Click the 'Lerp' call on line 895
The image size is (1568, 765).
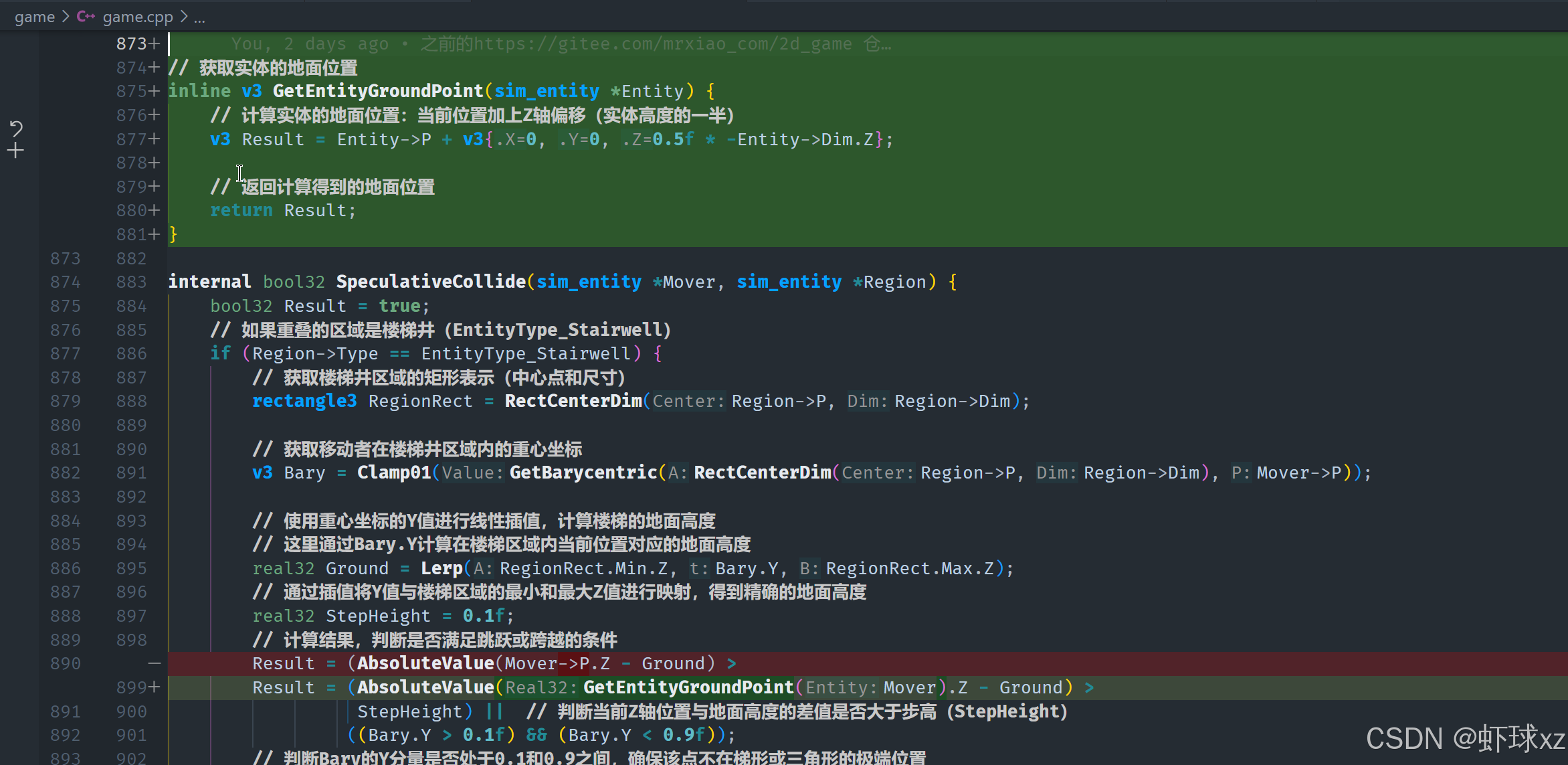pos(442,568)
